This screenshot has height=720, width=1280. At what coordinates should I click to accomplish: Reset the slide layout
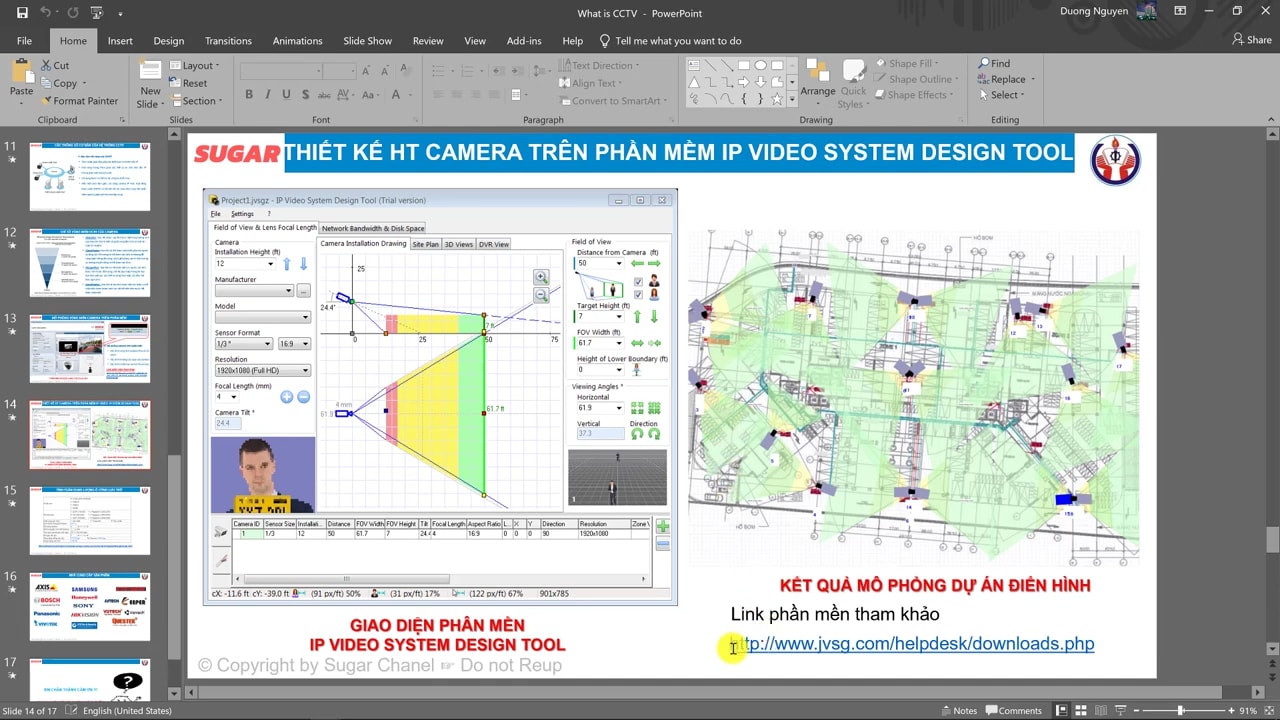[187, 83]
